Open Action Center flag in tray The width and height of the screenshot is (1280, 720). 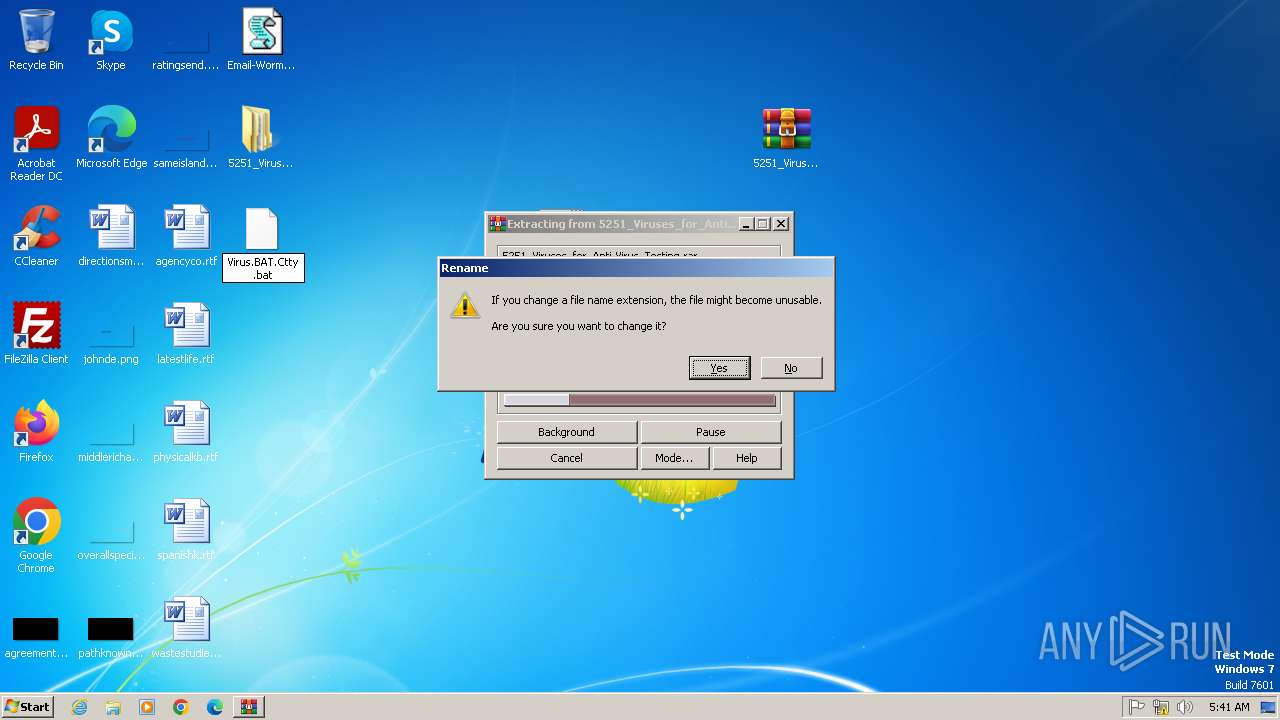coord(1137,707)
